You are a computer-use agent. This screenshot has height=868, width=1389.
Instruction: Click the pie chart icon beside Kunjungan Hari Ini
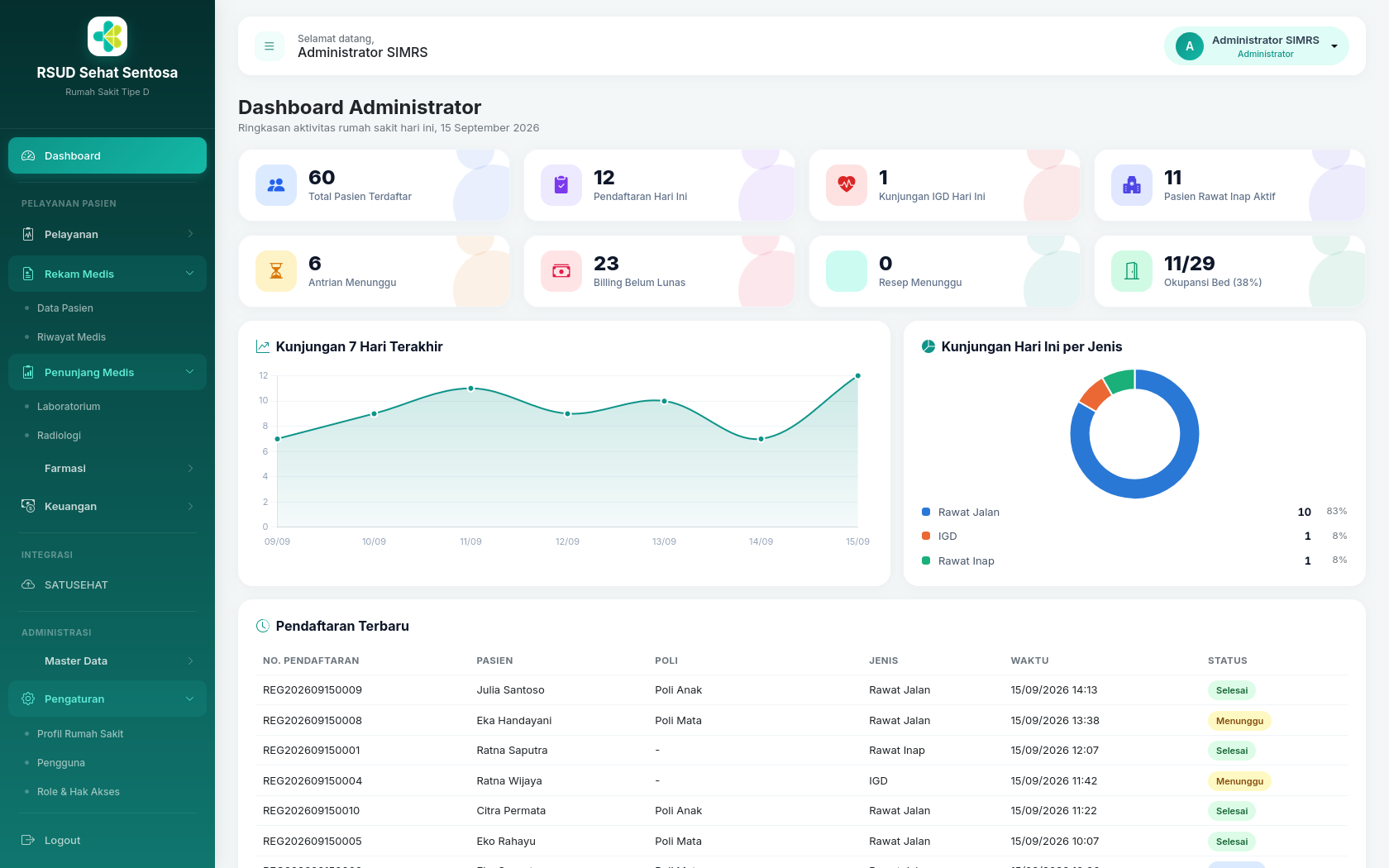click(928, 346)
